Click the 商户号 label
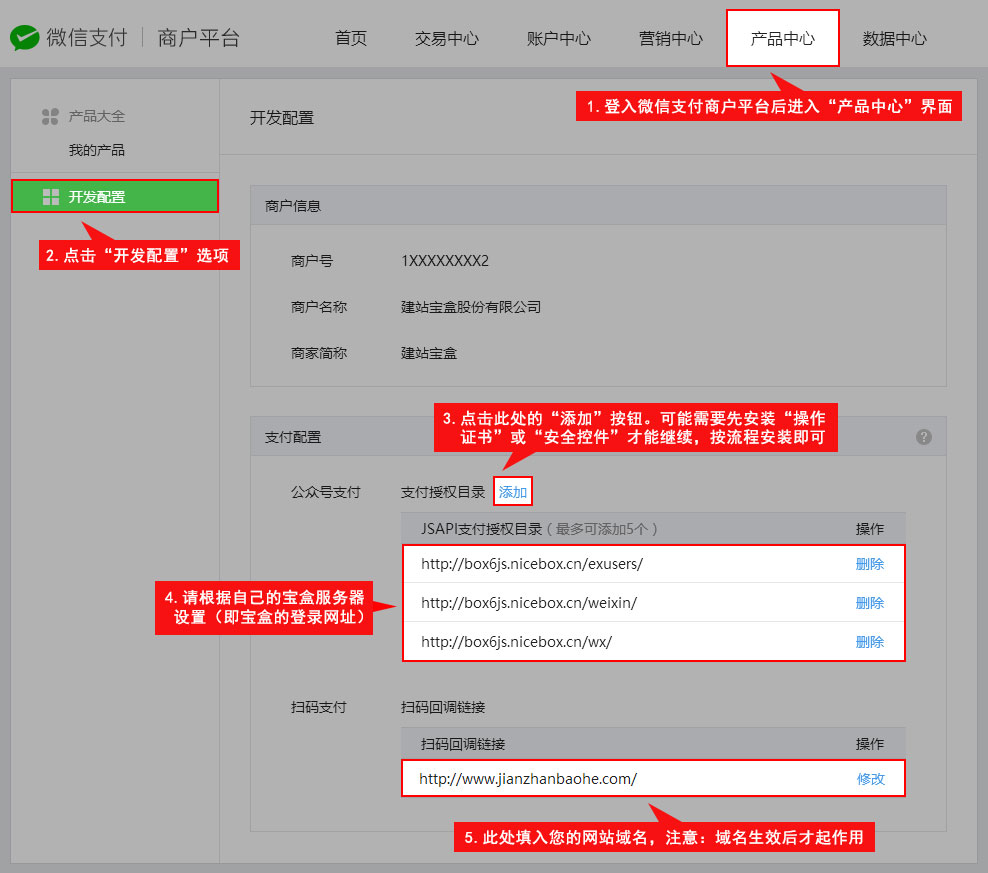The width and height of the screenshot is (988, 873). (x=312, y=261)
